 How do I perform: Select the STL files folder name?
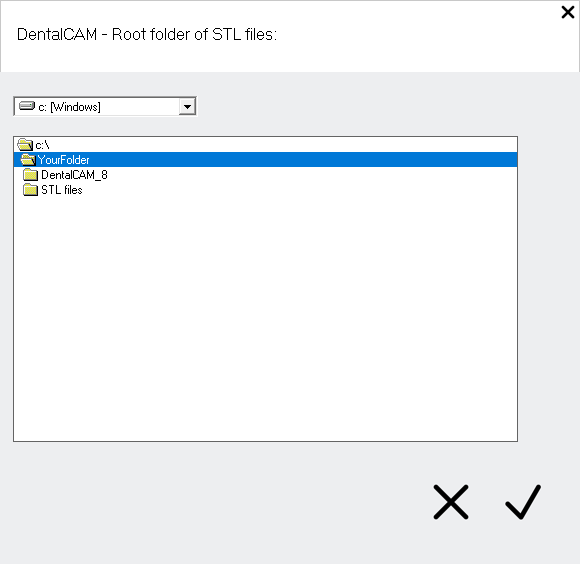(x=62, y=190)
